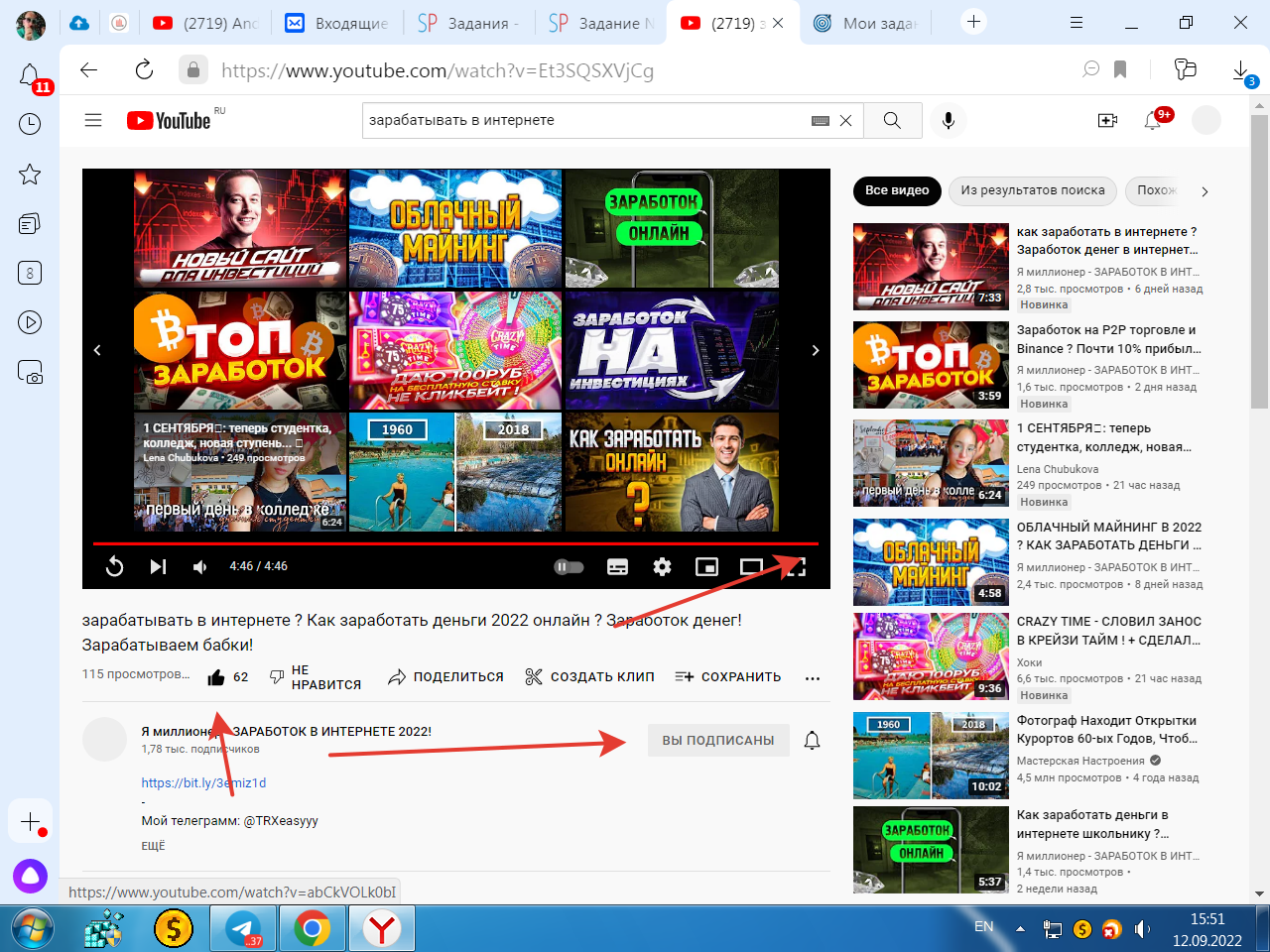The height and width of the screenshot is (952, 1270).
Task: Start voice search with microphone
Action: 949,120
